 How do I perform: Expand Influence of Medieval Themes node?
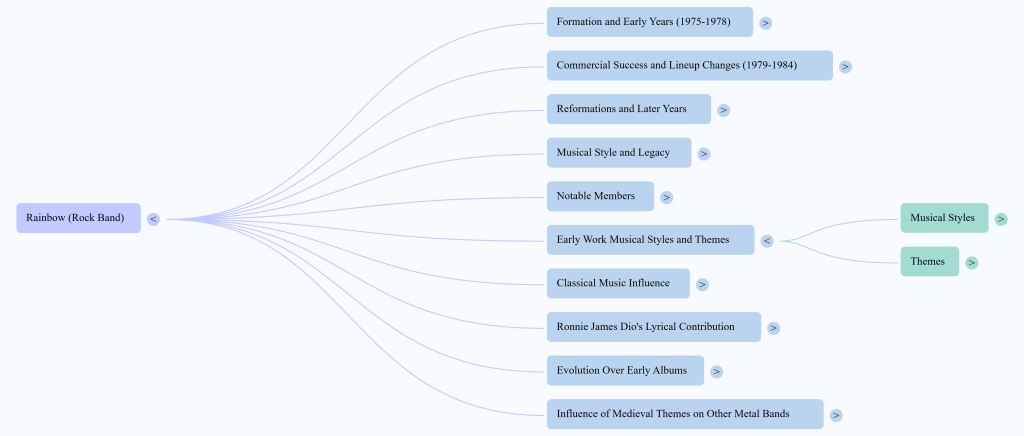coord(836,415)
